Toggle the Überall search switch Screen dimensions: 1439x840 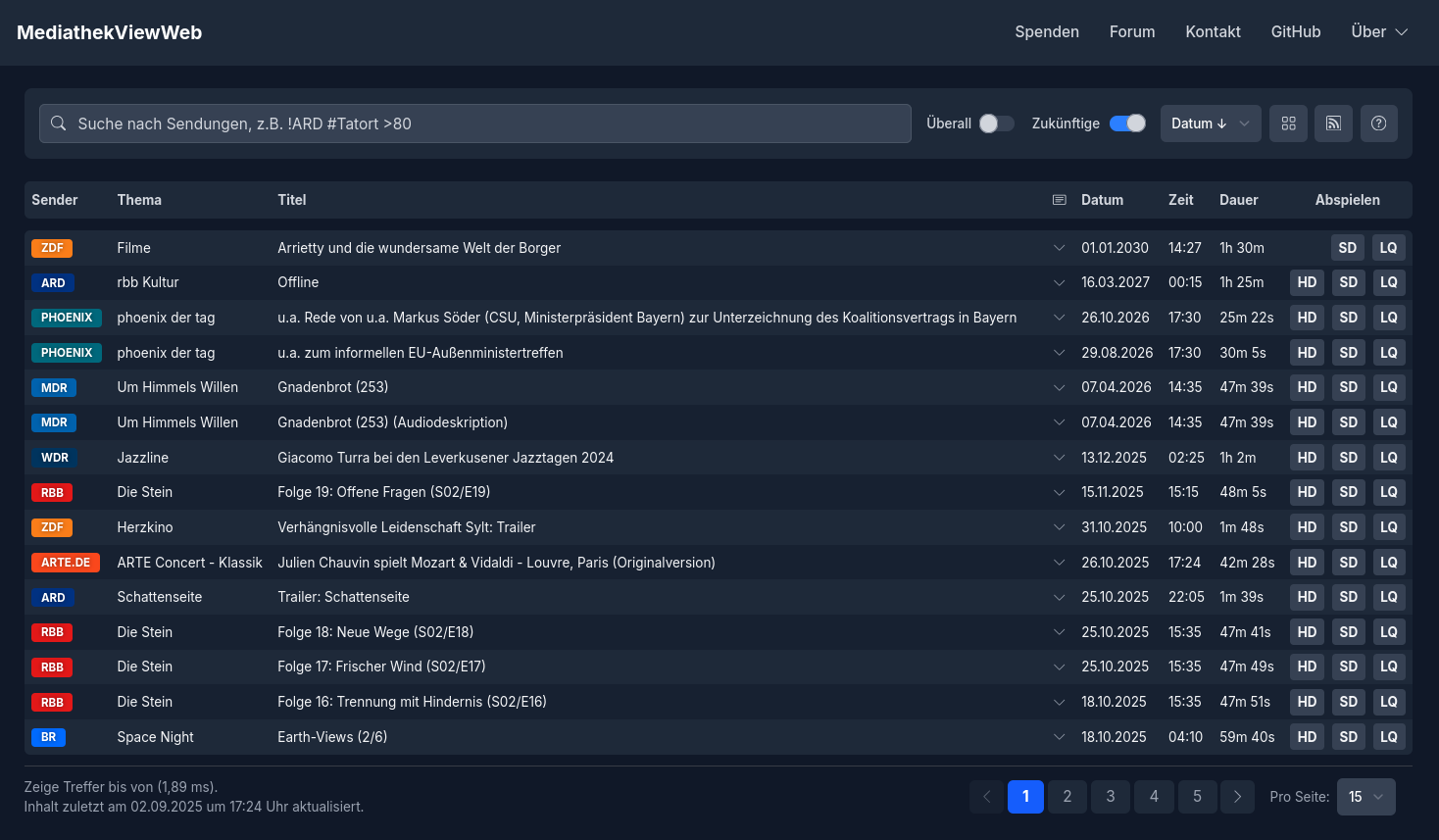point(996,124)
